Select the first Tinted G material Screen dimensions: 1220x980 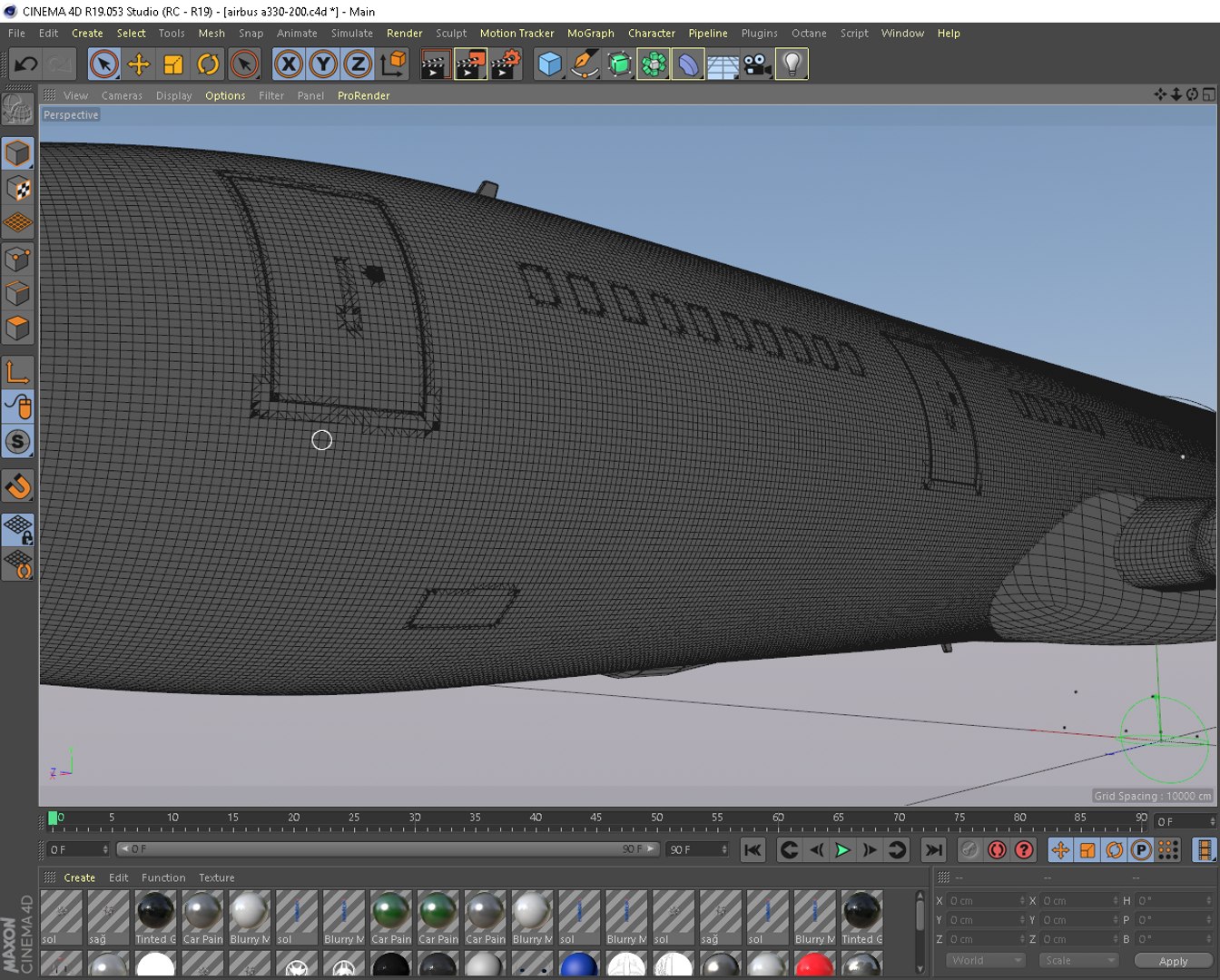coord(155,916)
